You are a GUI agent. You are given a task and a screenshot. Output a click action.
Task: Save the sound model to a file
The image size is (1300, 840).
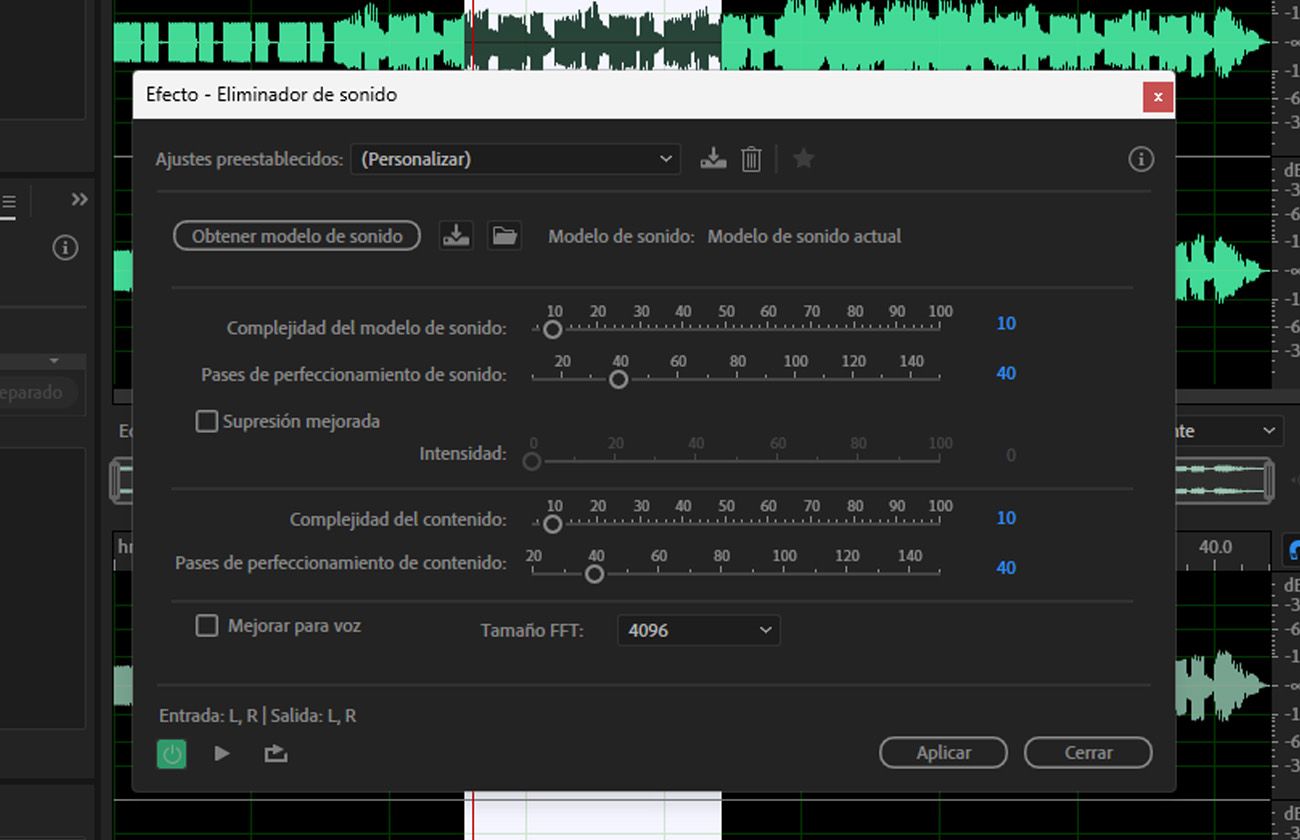tap(455, 235)
